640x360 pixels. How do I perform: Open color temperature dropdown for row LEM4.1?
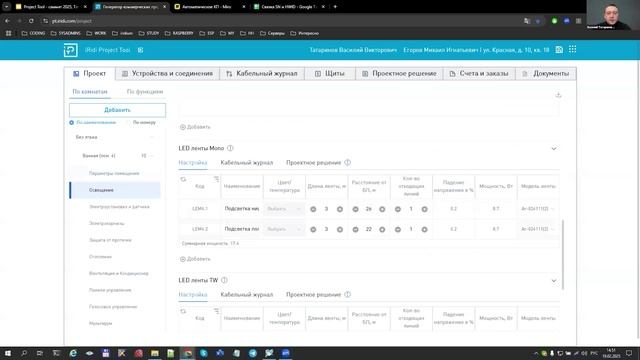click(284, 209)
